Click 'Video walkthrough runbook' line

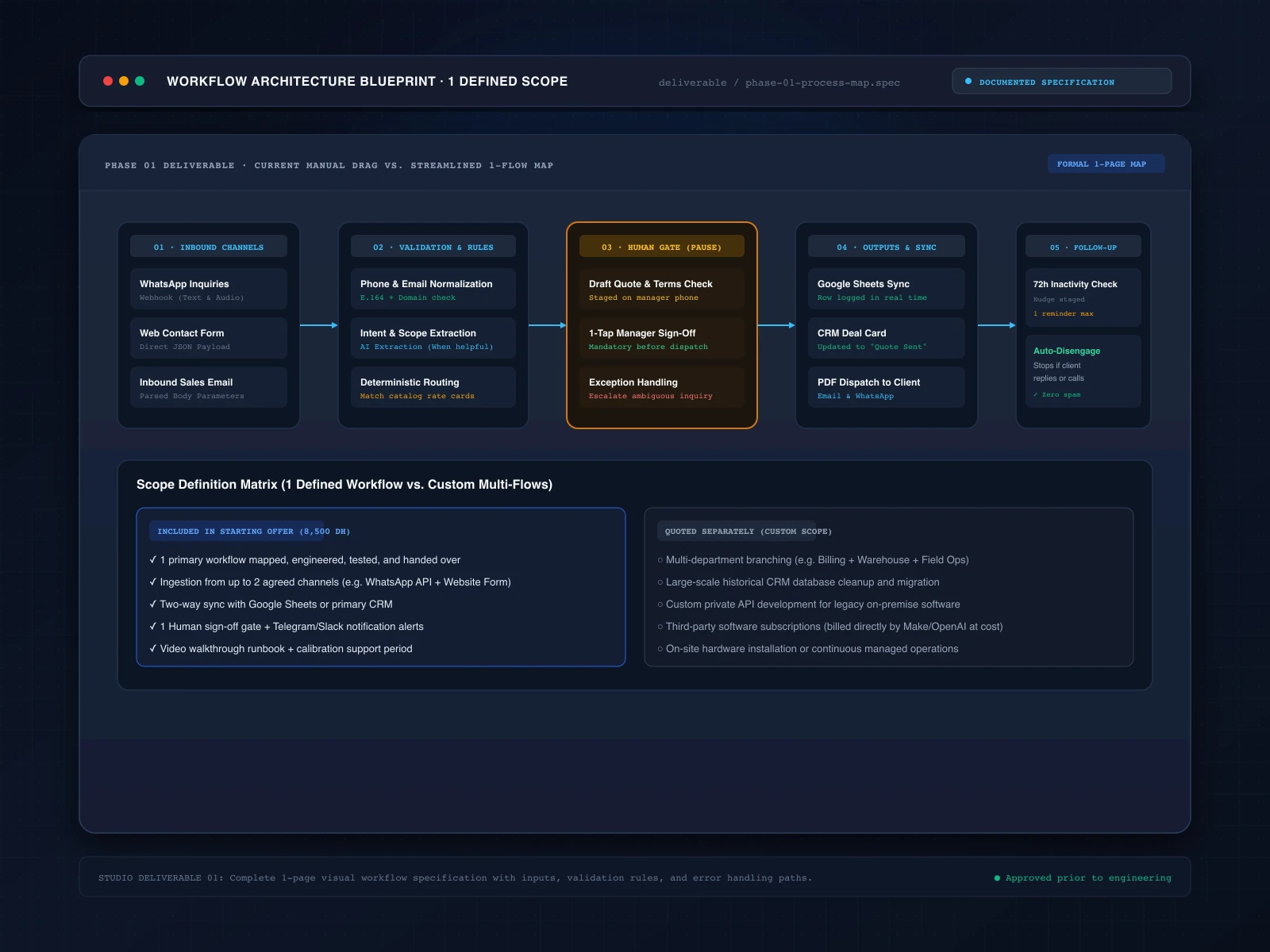tap(281, 649)
